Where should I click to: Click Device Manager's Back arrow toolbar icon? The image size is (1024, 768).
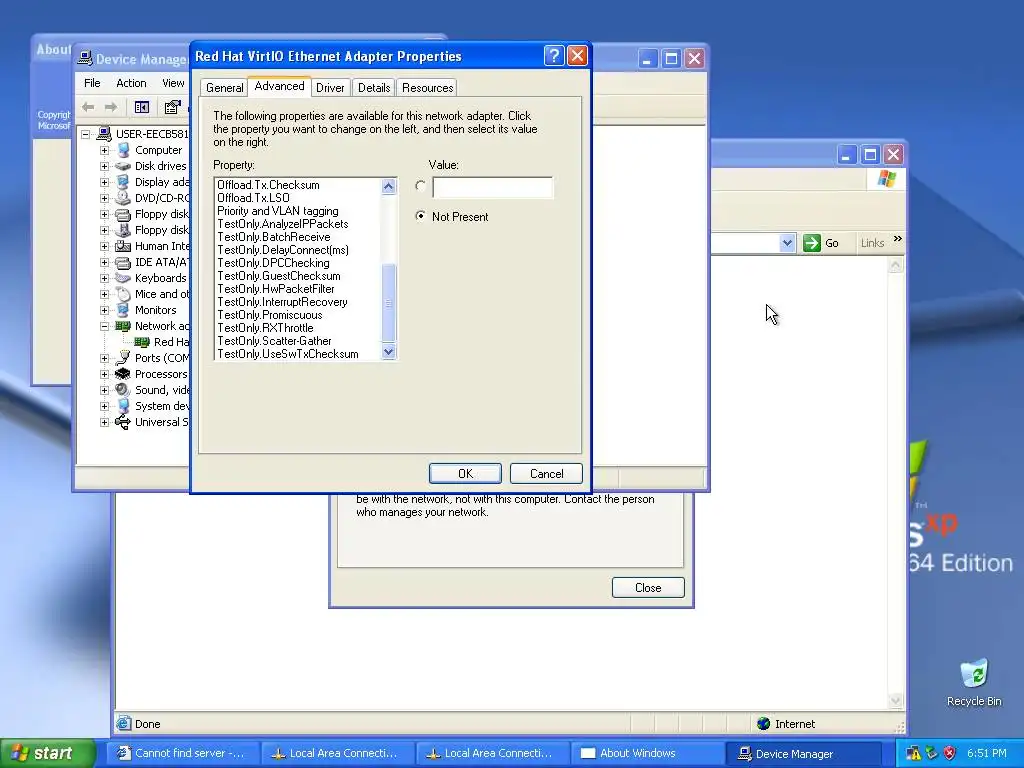pos(88,107)
